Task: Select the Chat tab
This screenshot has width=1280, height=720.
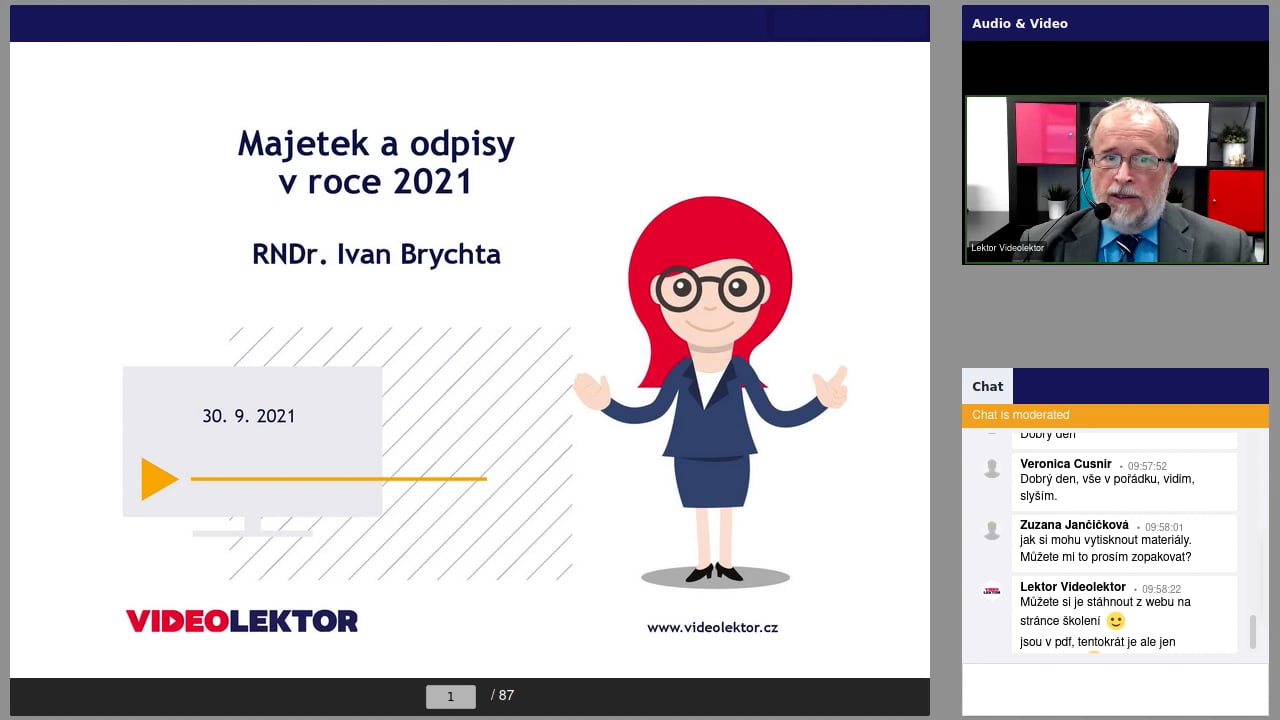Action: [987, 386]
